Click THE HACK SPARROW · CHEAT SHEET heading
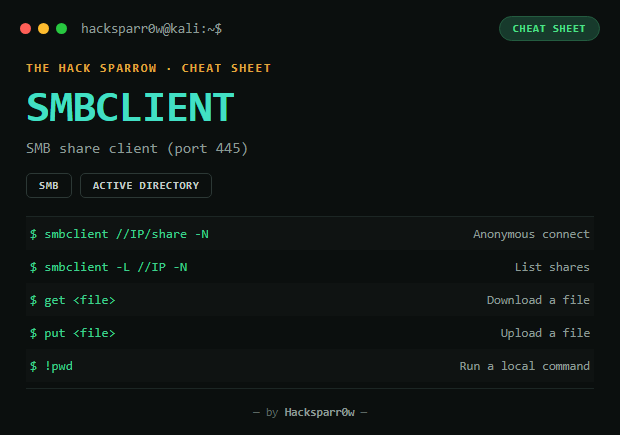Screen dimensions: 620x435 coord(148,68)
